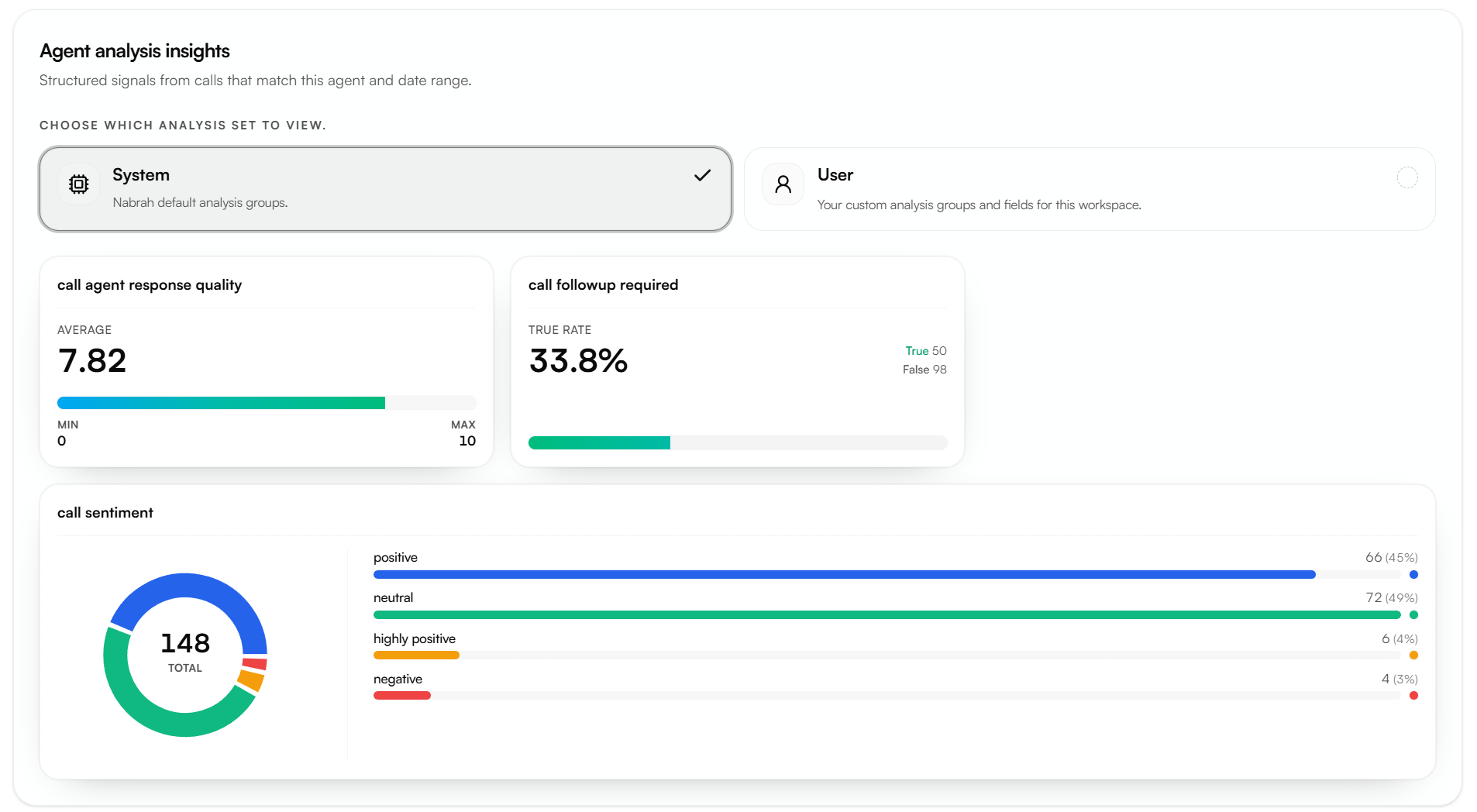1477x812 pixels.
Task: Select the System analysis set card
Action: [385, 189]
